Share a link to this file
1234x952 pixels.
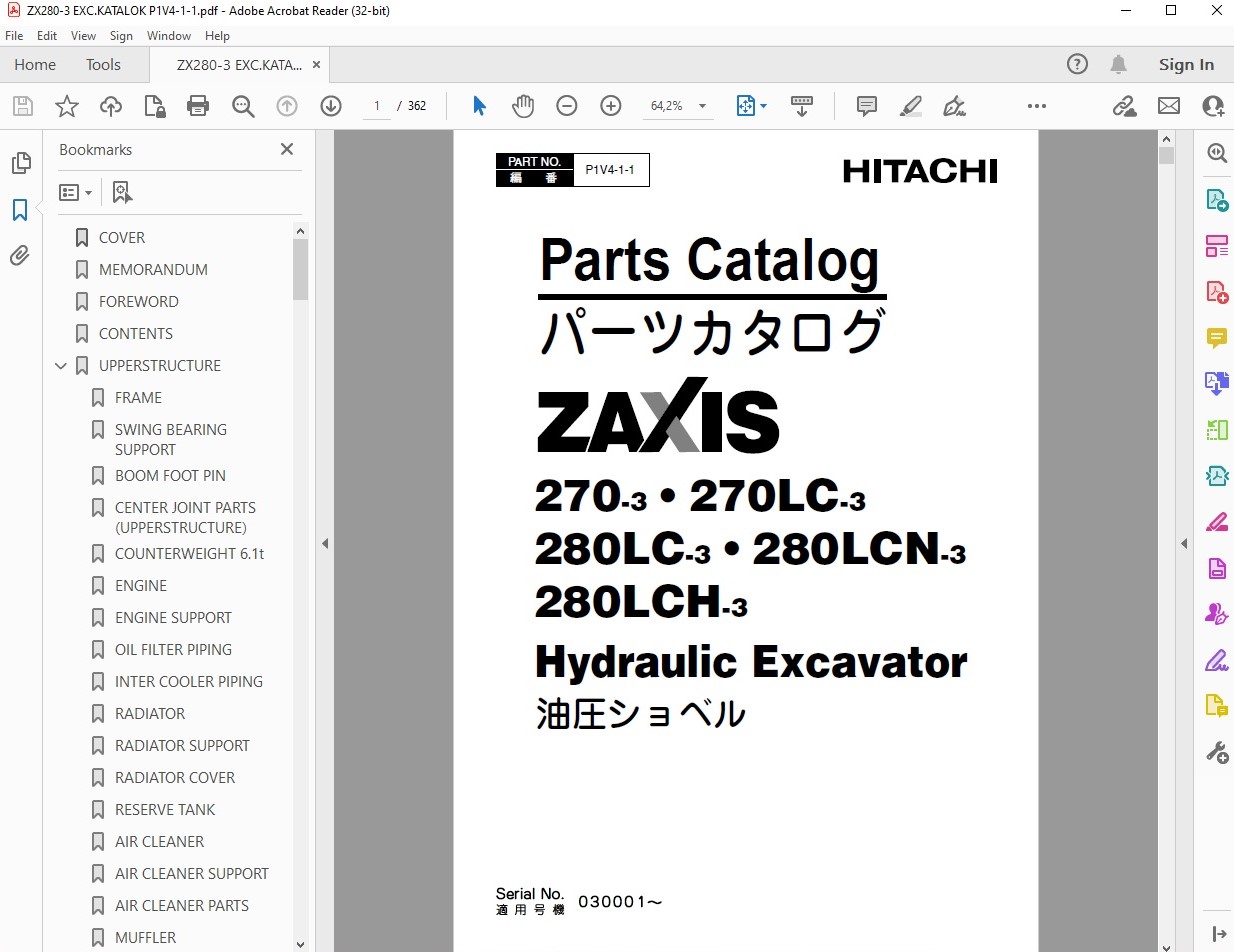point(1125,106)
